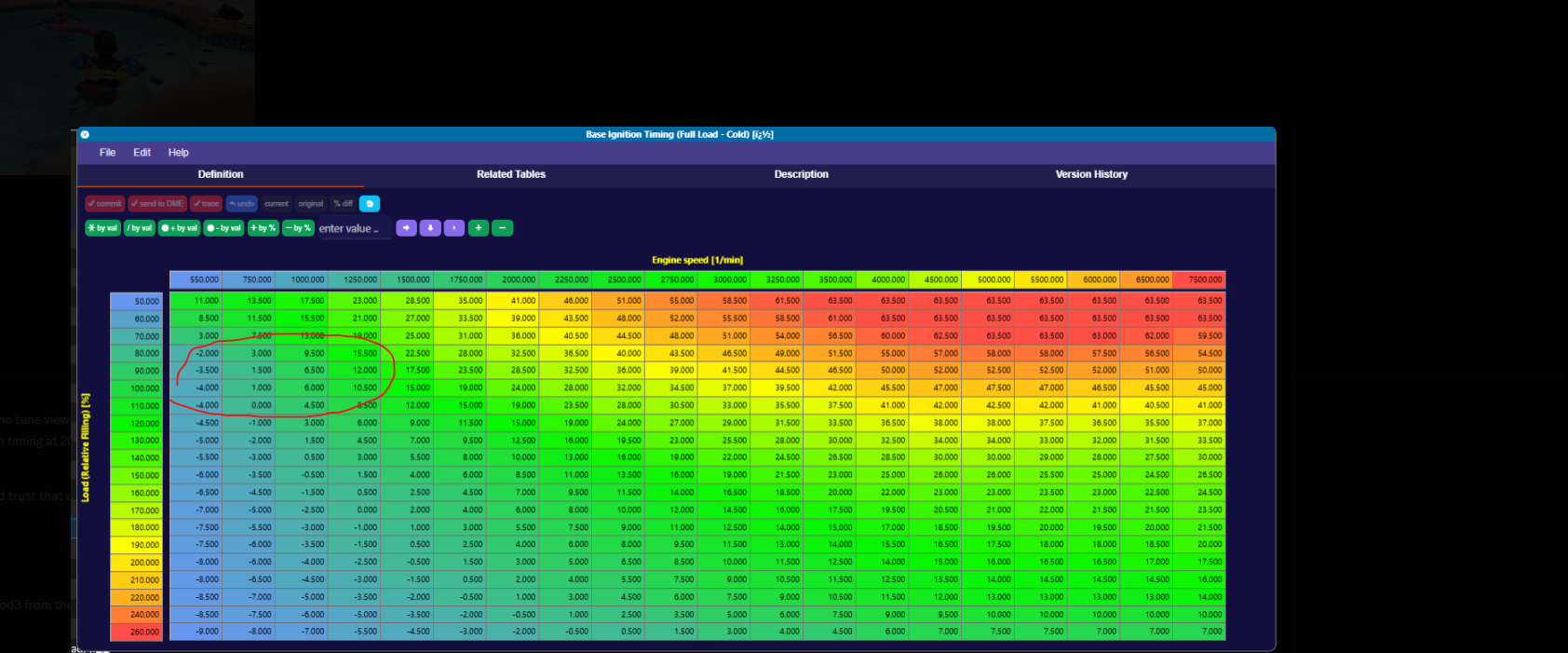This screenshot has height=653, width=1568.
Task: Select cell 23.000 in the 1250.000 column
Action: 354,301
